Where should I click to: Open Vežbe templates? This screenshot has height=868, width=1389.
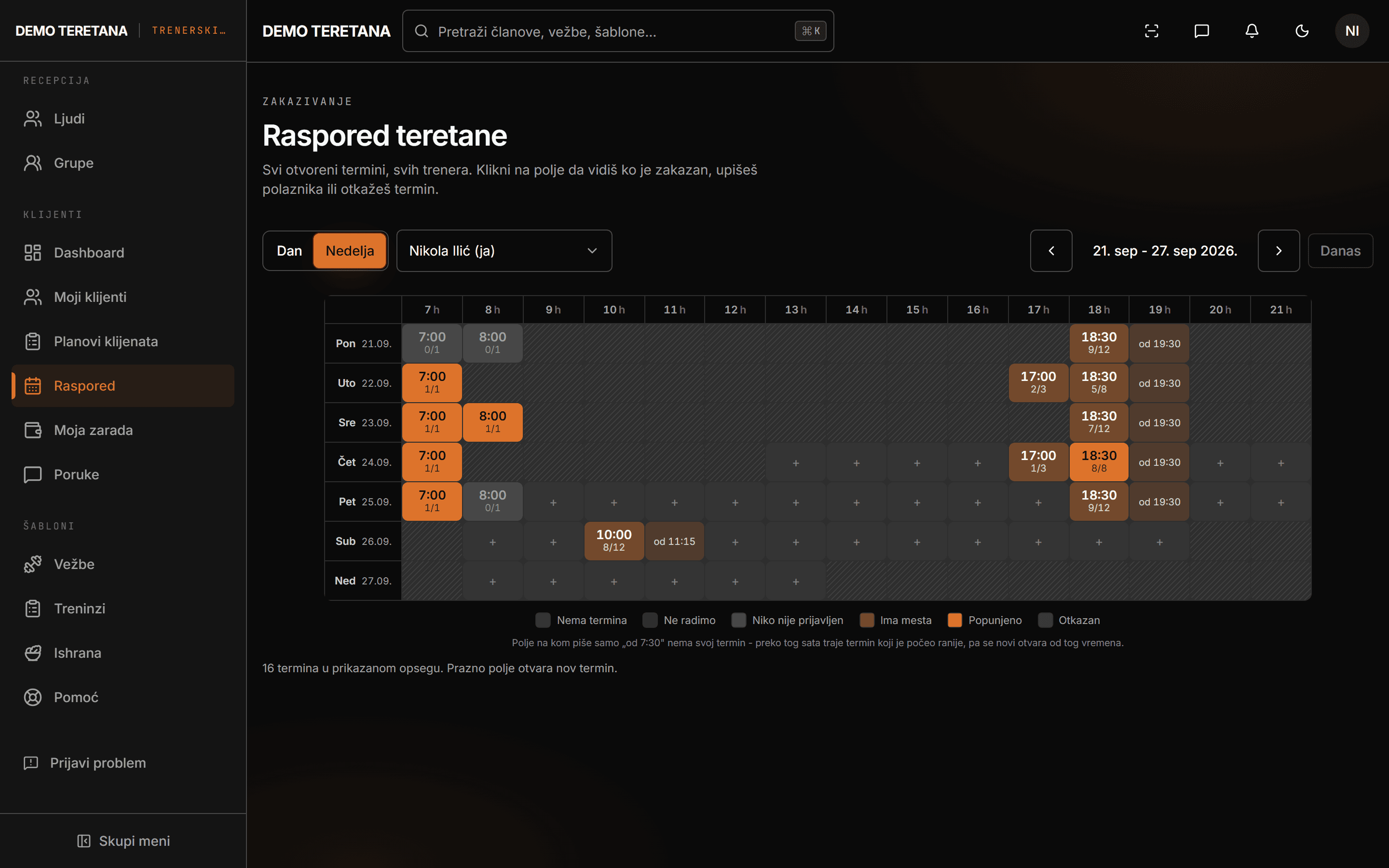pyautogui.click(x=123, y=564)
